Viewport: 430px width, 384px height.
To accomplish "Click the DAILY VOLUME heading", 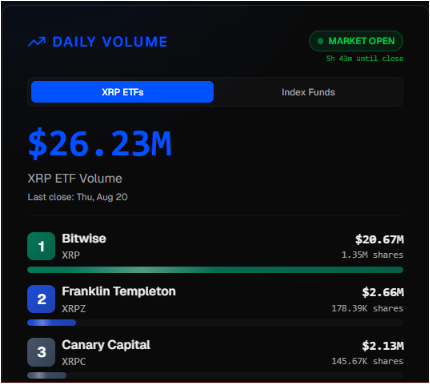I will [110, 42].
